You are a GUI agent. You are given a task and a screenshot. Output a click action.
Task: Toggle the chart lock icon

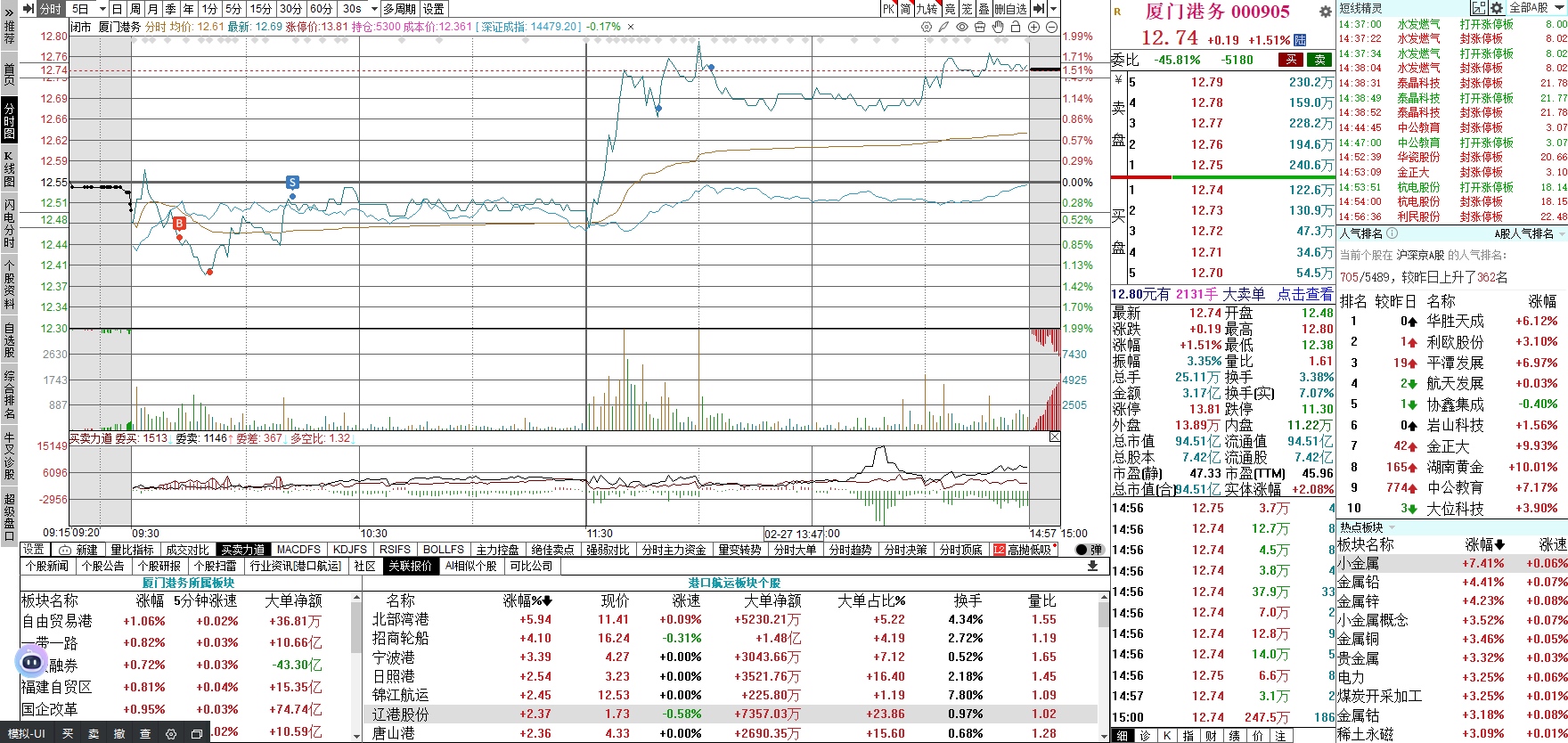pos(1016,27)
